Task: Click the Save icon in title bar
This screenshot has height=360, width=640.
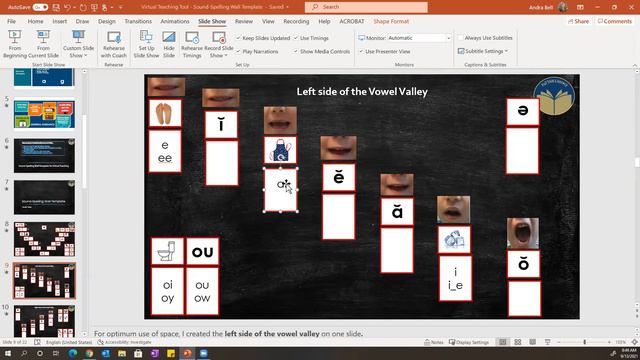Action: (x=56, y=7)
